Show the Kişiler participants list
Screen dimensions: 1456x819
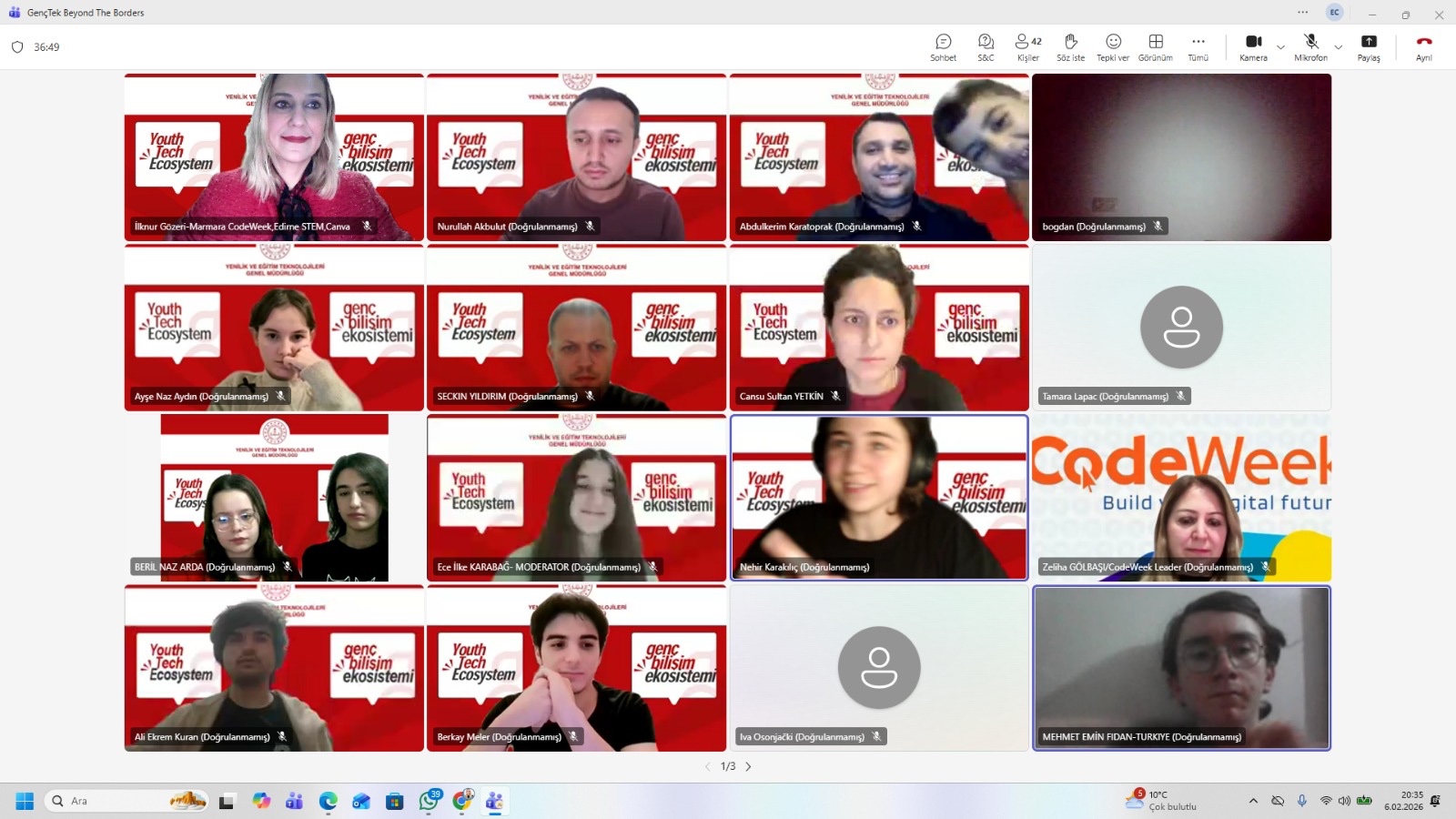click(x=1027, y=47)
